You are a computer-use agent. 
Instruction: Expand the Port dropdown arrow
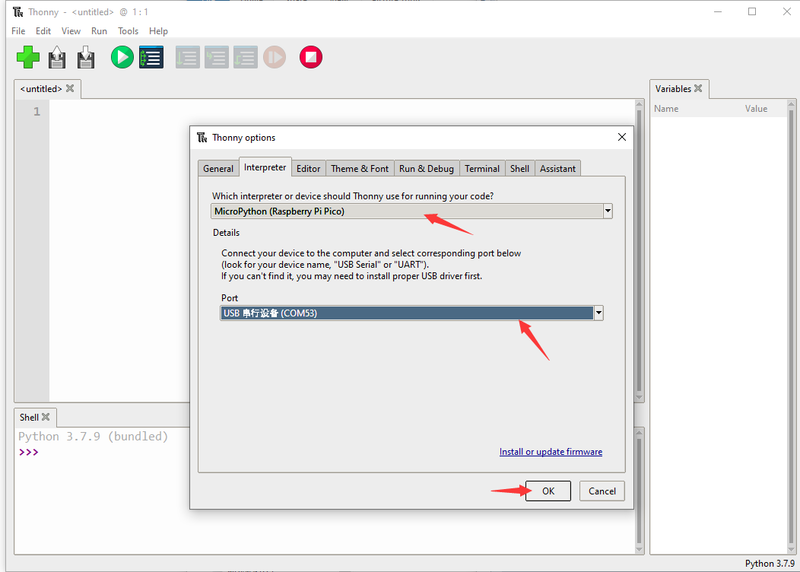point(598,313)
